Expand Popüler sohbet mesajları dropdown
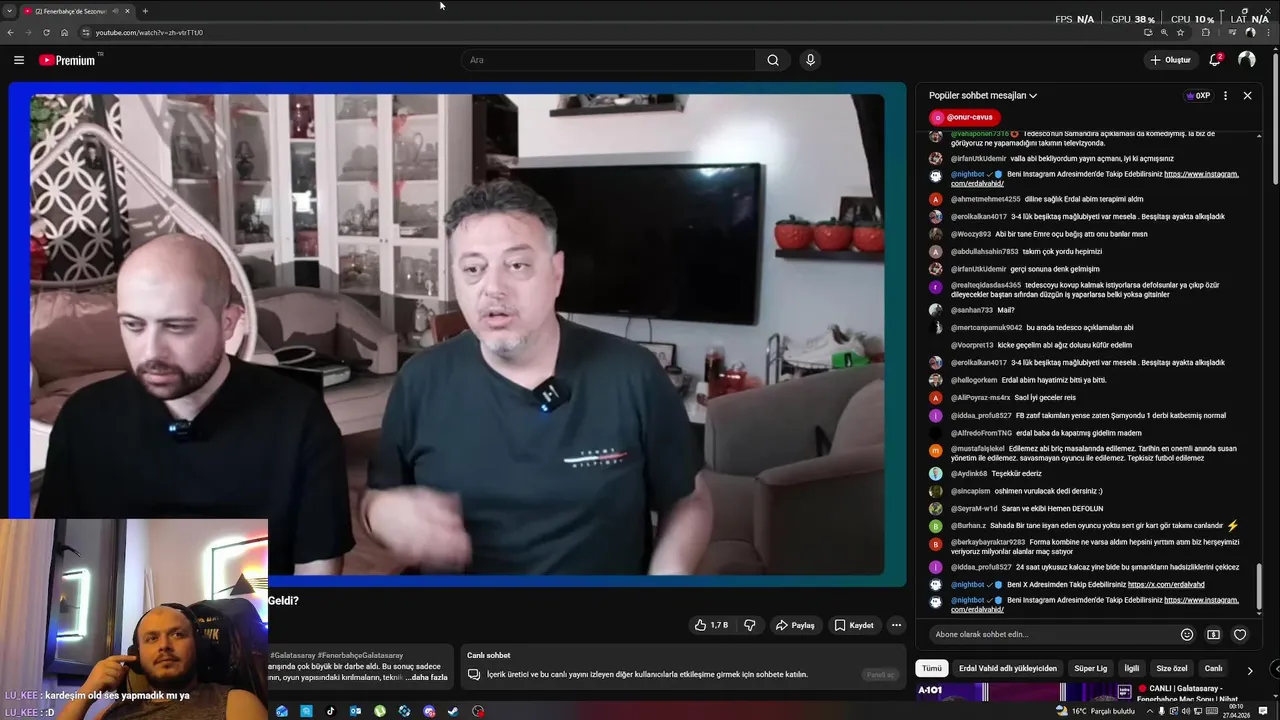Viewport: 1280px width, 720px height. pyautogui.click(x=983, y=96)
